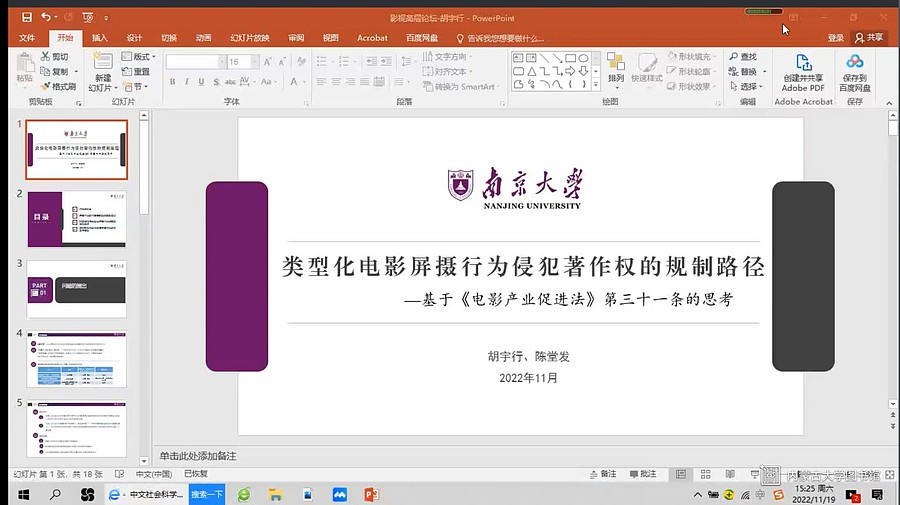Click the New Slide (新建幻灯片) icon
The width and height of the screenshot is (900, 505).
tap(103, 60)
